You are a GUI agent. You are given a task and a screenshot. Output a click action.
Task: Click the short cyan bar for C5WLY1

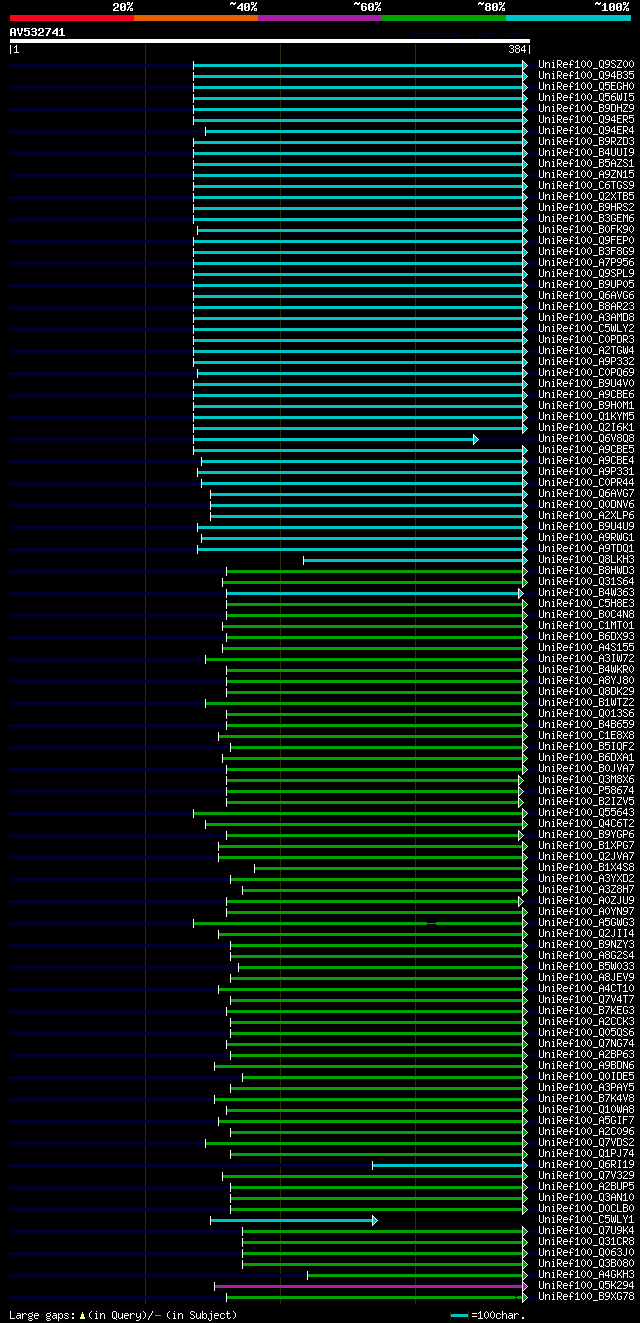point(294,1220)
